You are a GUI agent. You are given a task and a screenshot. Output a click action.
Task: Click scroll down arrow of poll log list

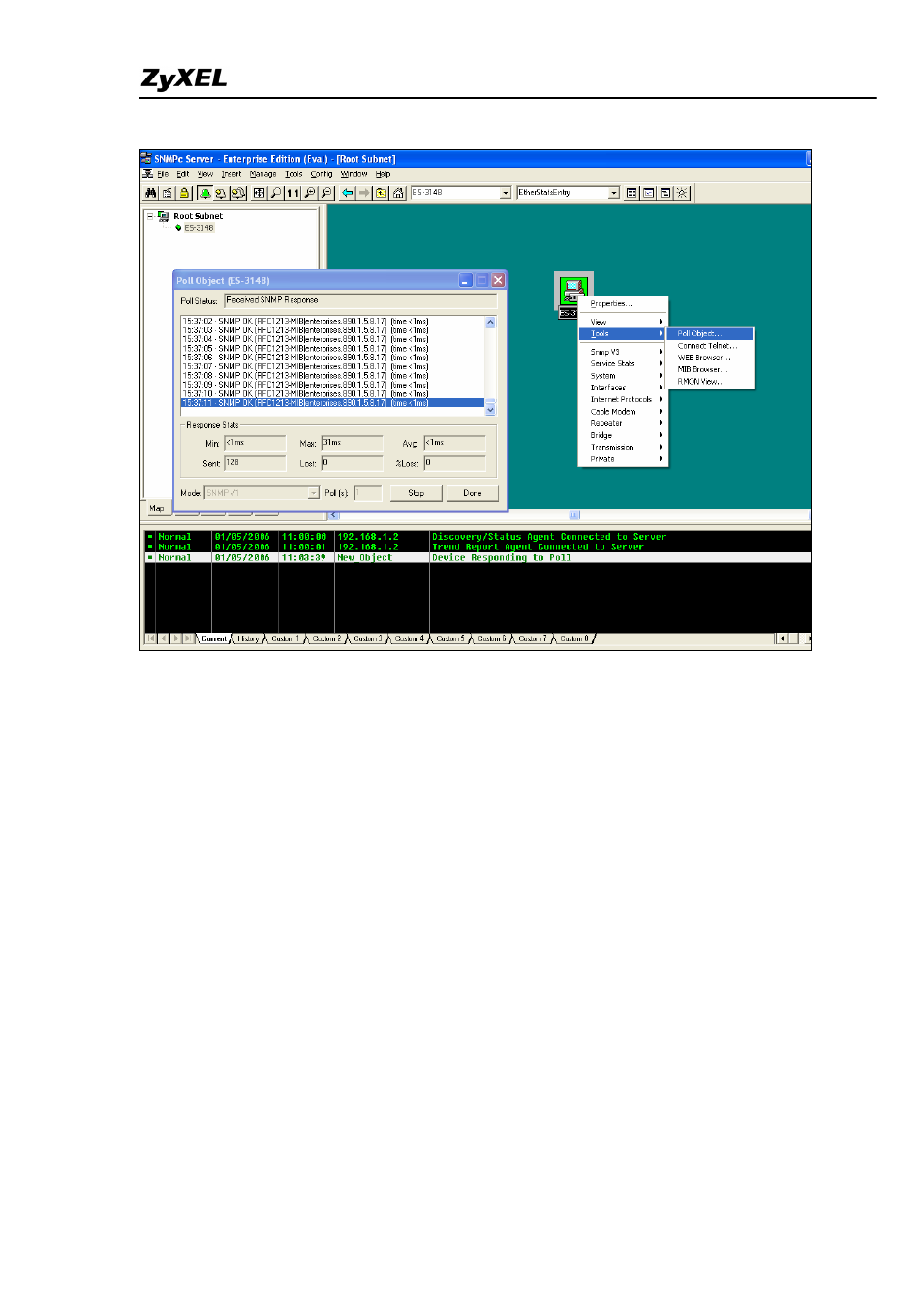[490, 410]
